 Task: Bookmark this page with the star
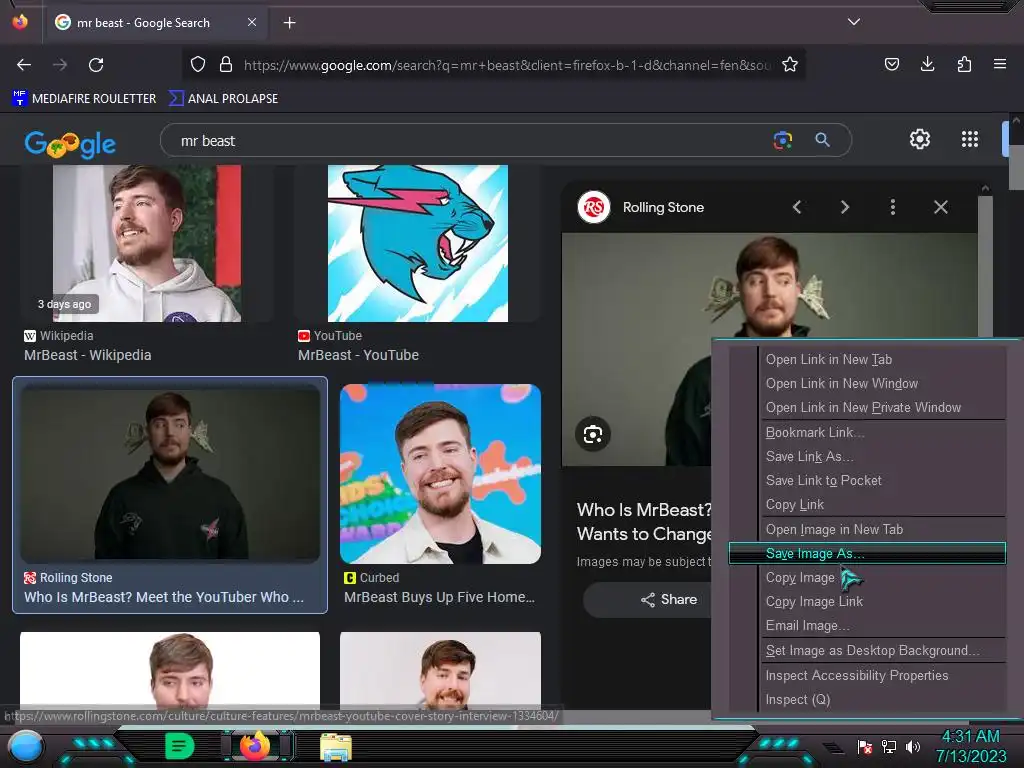tap(790, 65)
